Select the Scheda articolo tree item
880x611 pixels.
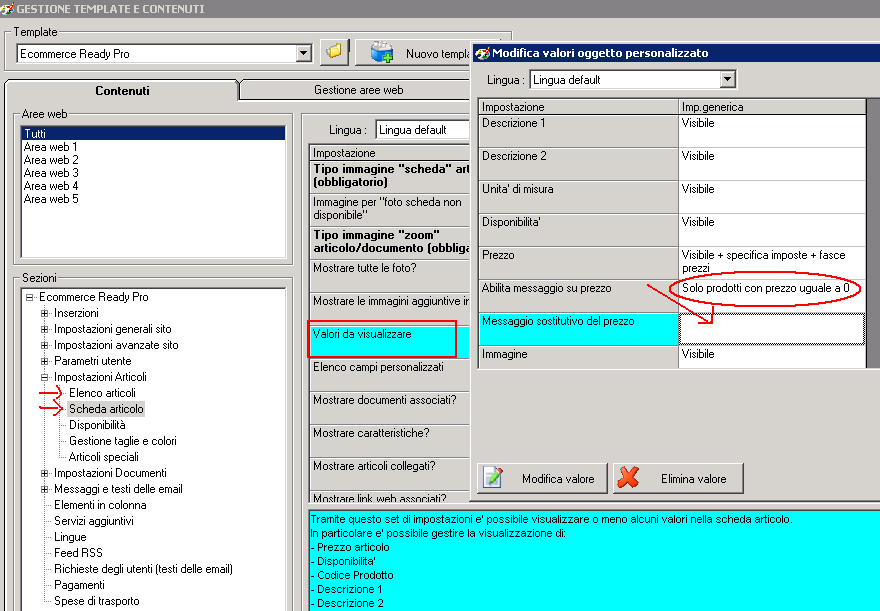pyautogui.click(x=106, y=409)
